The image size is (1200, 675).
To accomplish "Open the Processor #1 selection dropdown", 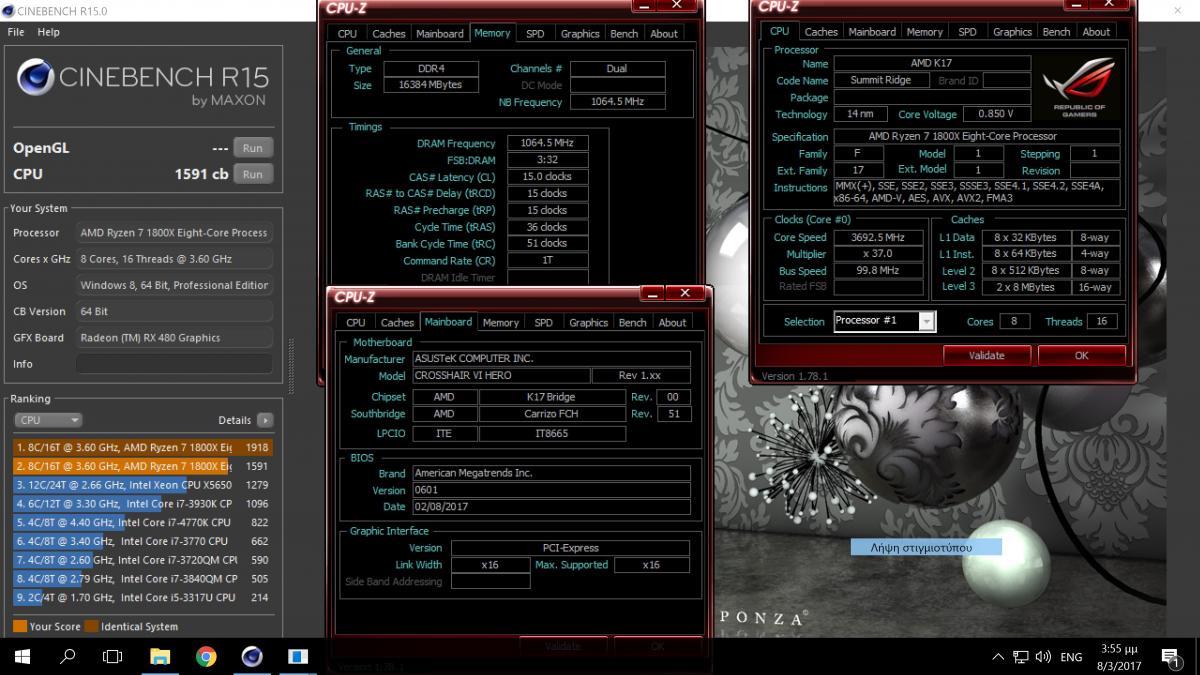I will pyautogui.click(x=885, y=321).
